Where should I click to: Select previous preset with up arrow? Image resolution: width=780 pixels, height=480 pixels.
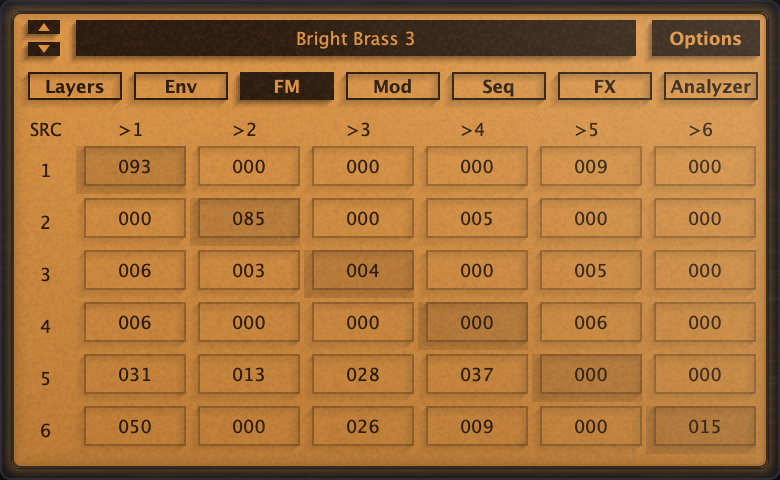click(x=44, y=27)
